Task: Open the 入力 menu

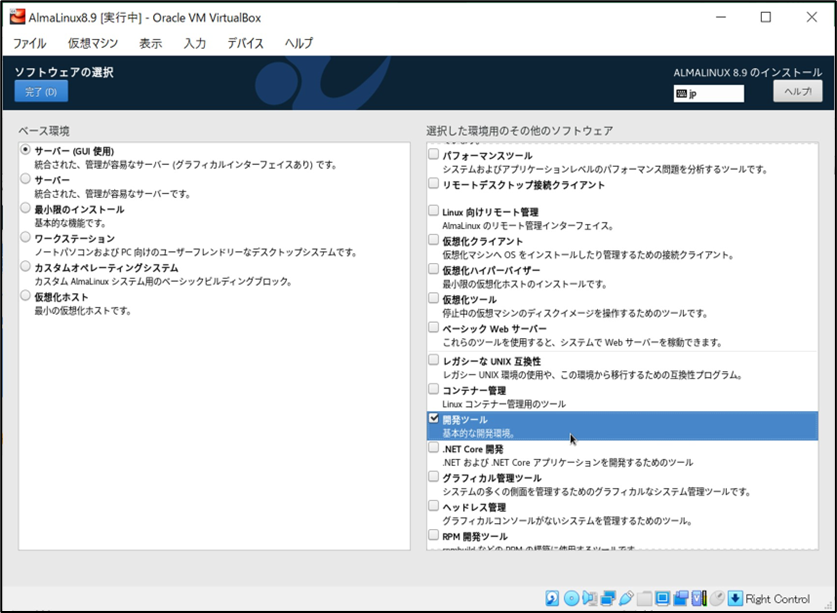Action: click(x=195, y=43)
